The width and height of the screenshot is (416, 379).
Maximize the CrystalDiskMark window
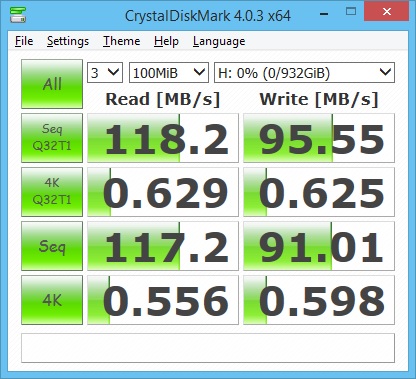pos(351,12)
